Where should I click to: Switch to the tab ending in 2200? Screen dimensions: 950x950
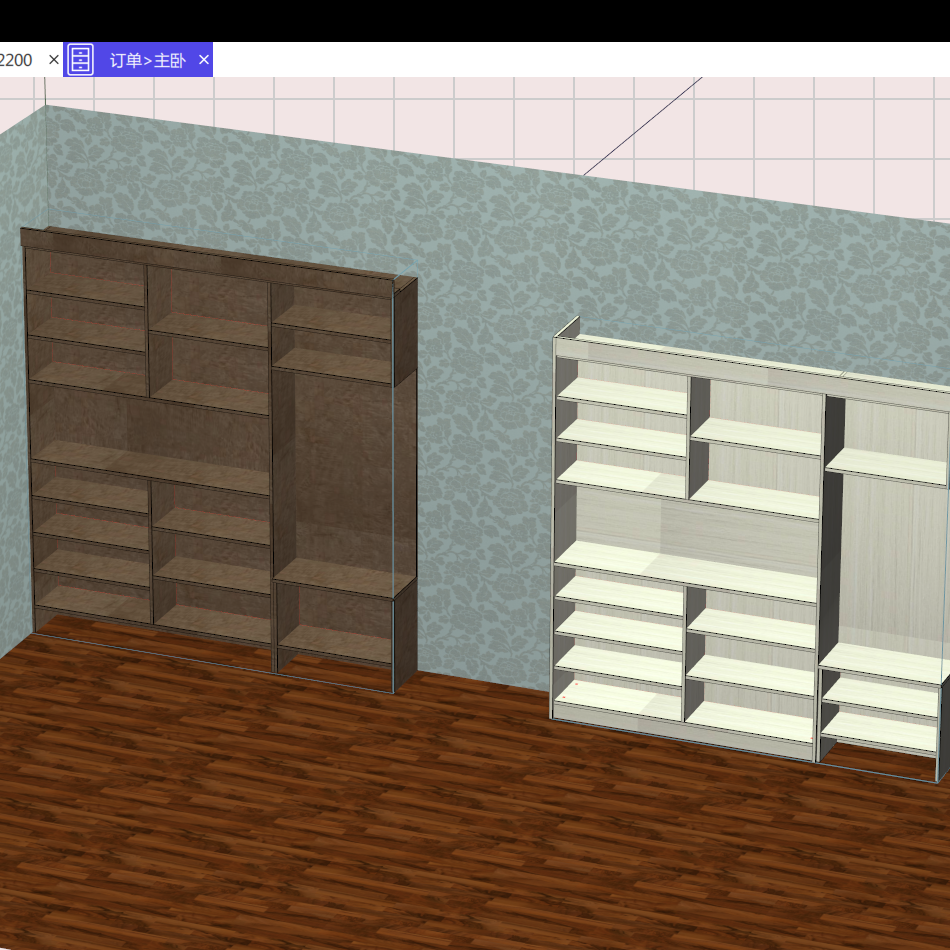(x=17, y=60)
